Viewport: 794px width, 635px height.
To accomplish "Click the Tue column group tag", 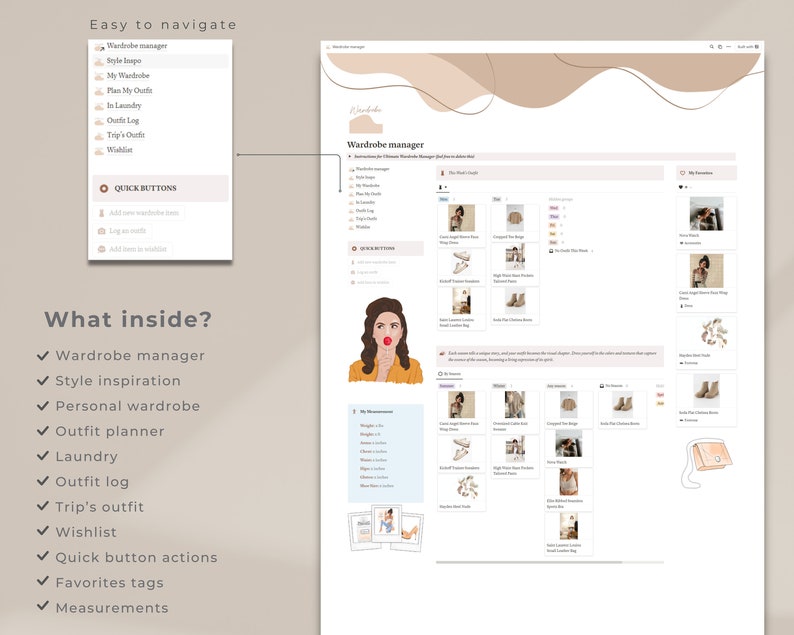I will (x=497, y=200).
